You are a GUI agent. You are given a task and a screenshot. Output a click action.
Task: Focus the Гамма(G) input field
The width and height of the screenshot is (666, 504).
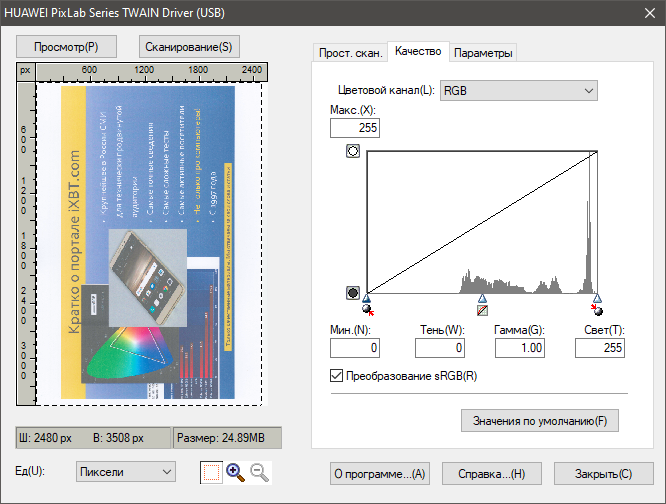pos(520,348)
